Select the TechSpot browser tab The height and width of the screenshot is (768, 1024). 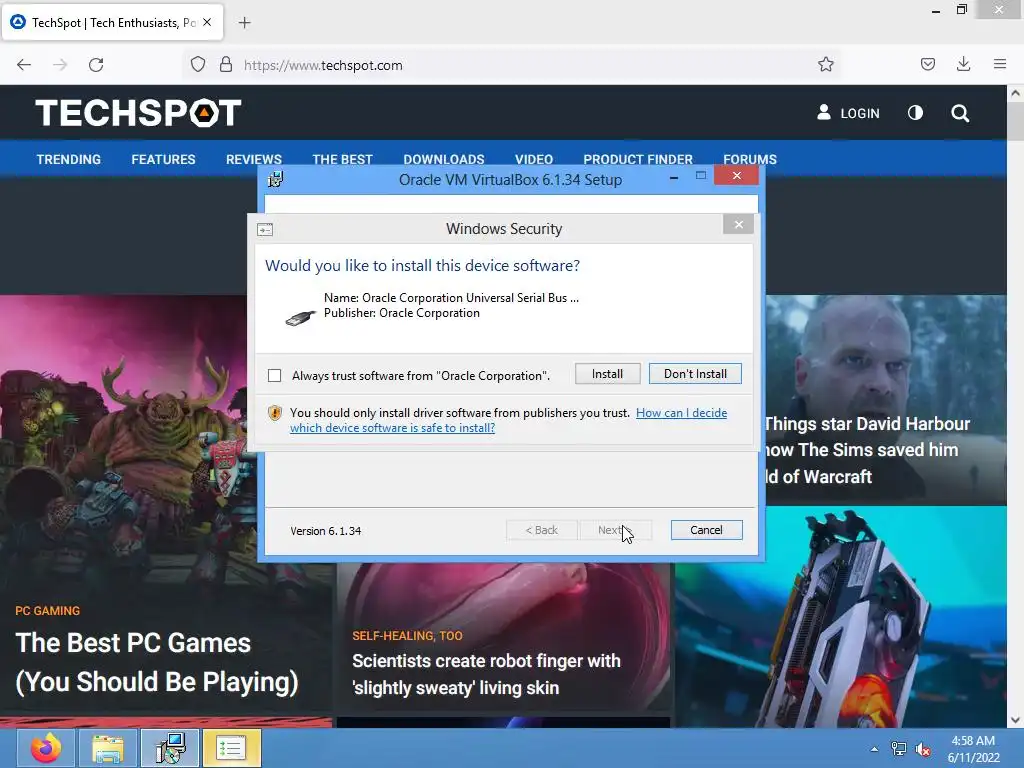tap(112, 22)
